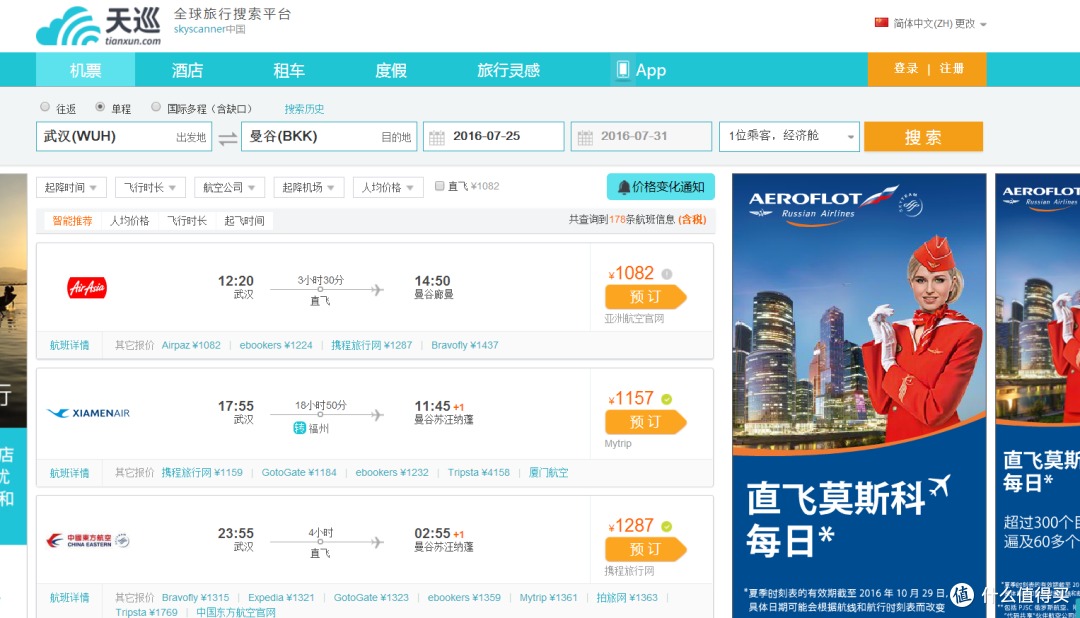Expand 人均价格 filter dropdown
The width and height of the screenshot is (1080, 618).
pos(388,187)
